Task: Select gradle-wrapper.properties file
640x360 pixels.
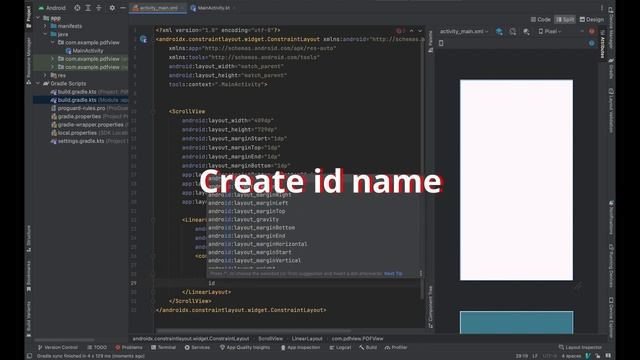Action: point(89,124)
